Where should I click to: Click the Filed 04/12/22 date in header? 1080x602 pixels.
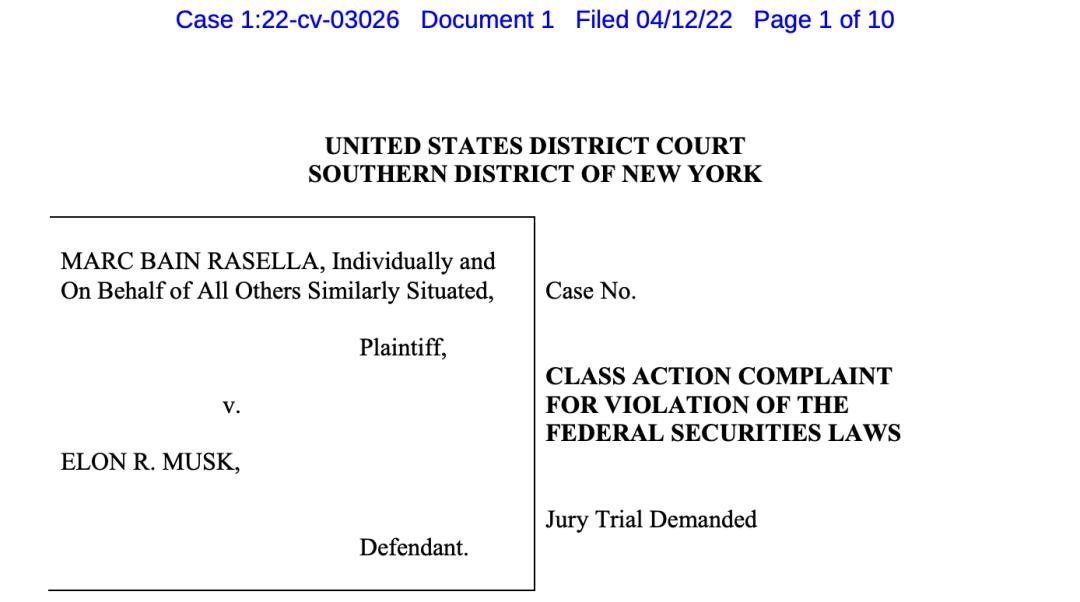[654, 19]
